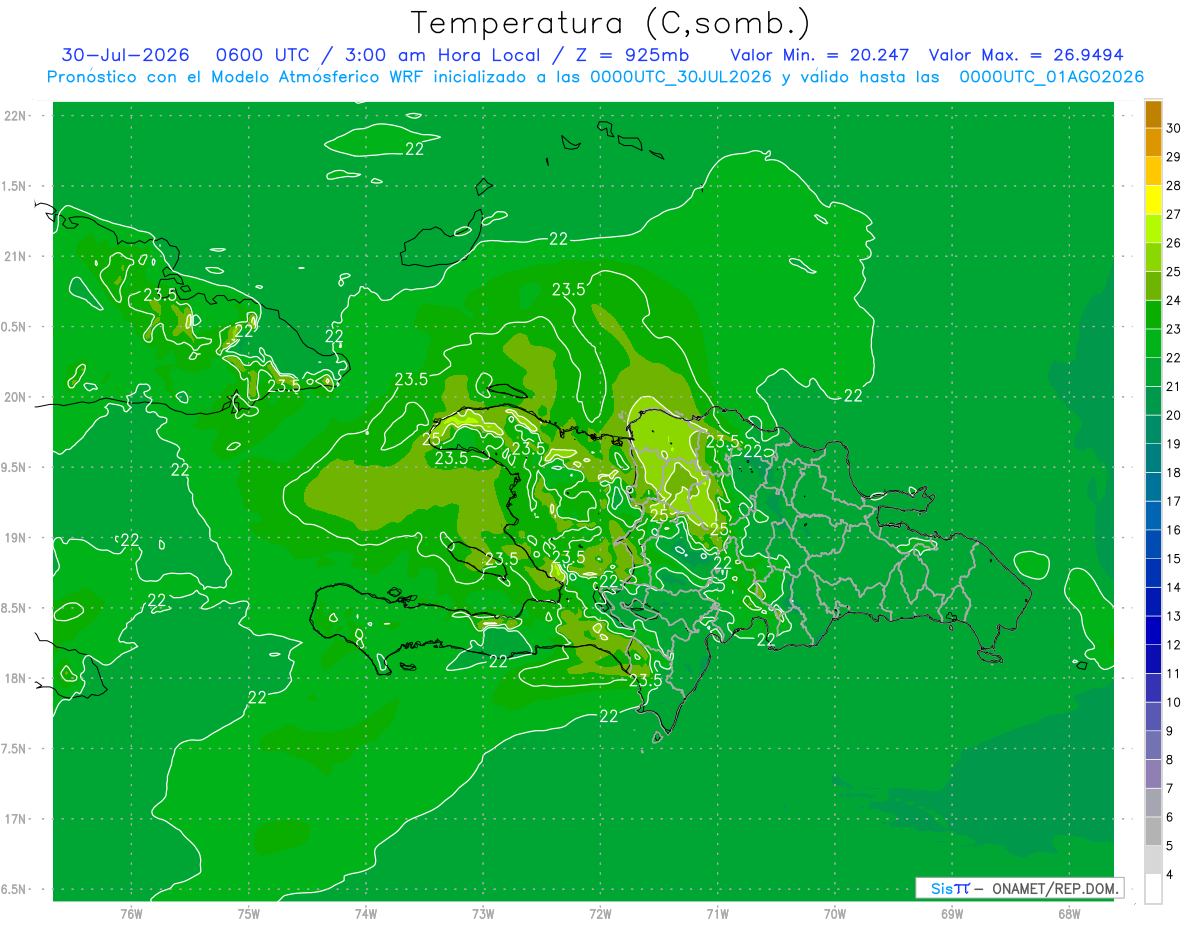The height and width of the screenshot is (927, 1200).
Task: Click the '8.5N' latitude axis label
Action: 16,608
